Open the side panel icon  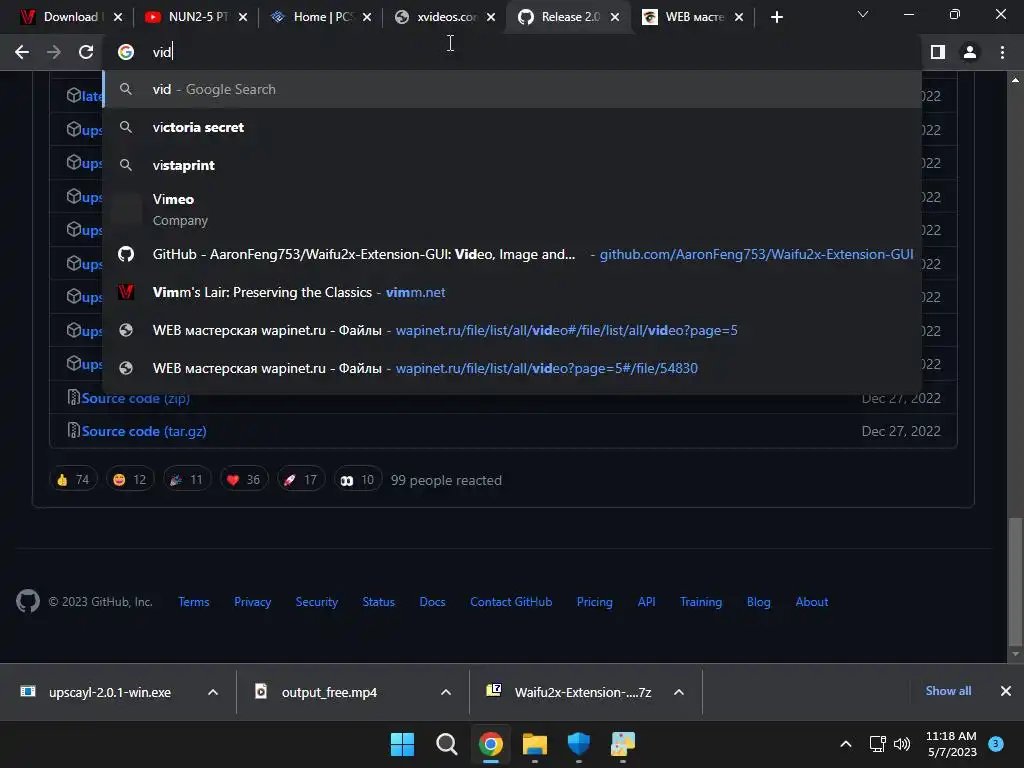(x=938, y=52)
